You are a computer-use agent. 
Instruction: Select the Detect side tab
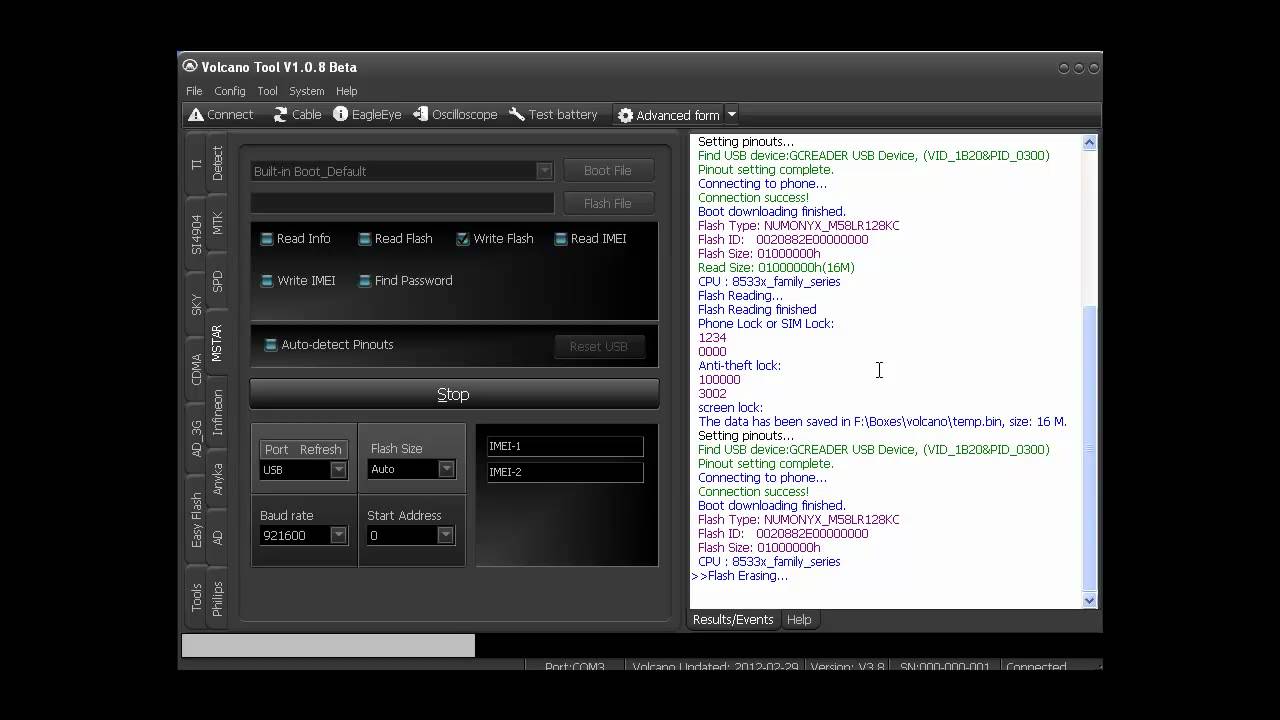[x=217, y=163]
